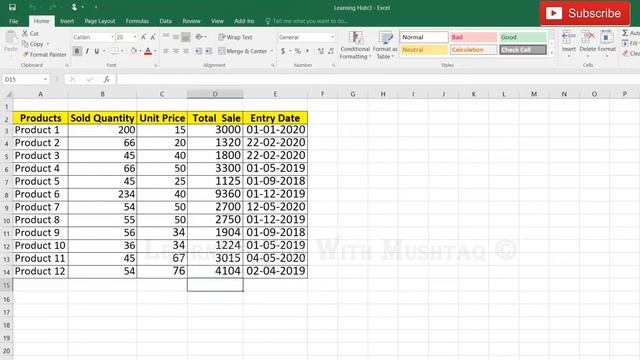Increase font size with the larger A
The height and width of the screenshot is (360, 640).
tap(144, 37)
